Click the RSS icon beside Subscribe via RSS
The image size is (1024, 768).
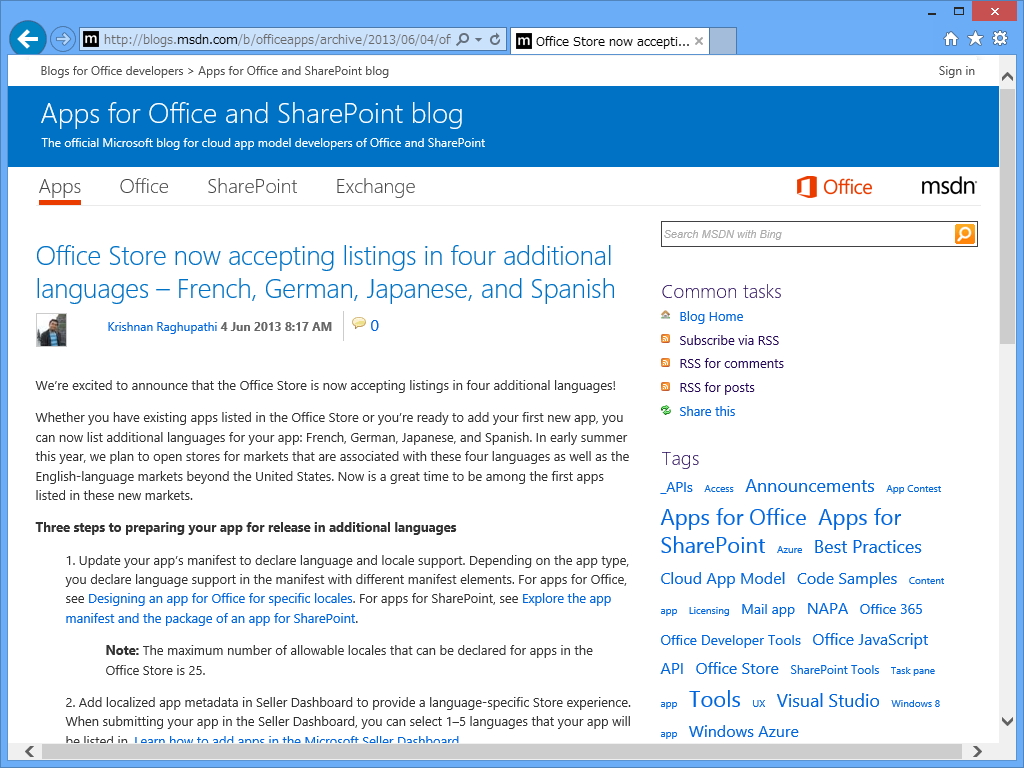[665, 340]
